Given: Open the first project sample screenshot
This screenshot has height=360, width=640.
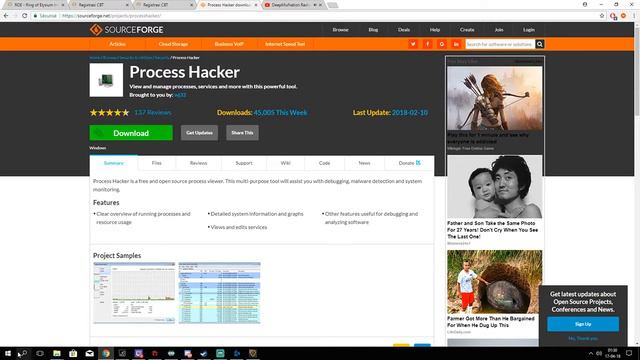Looking at the screenshot, I should click(x=134, y=293).
